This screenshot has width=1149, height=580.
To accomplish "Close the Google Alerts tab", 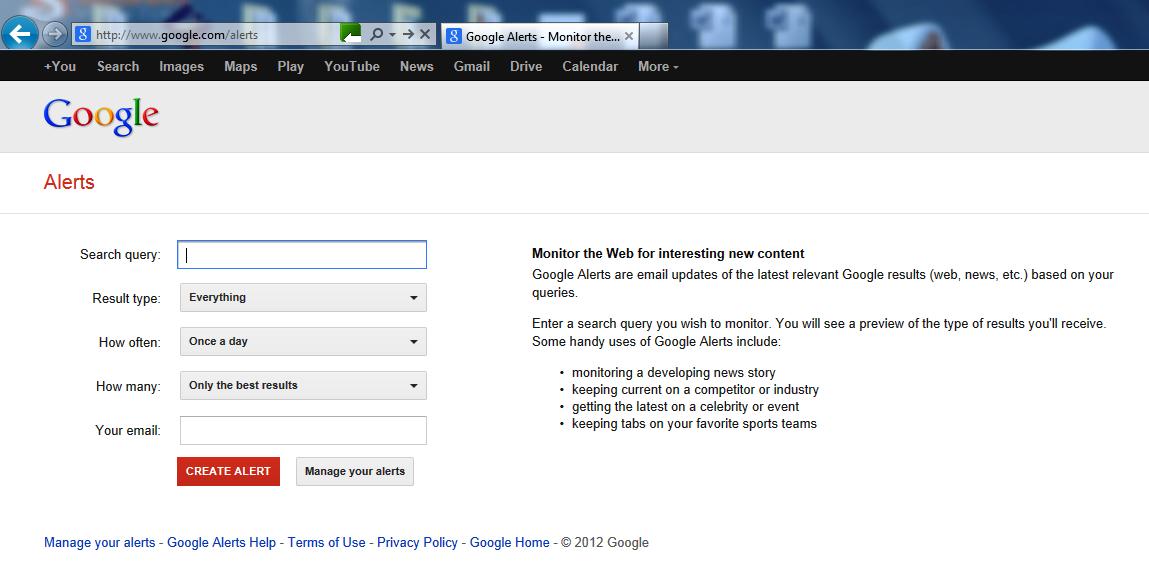I will (629, 36).
